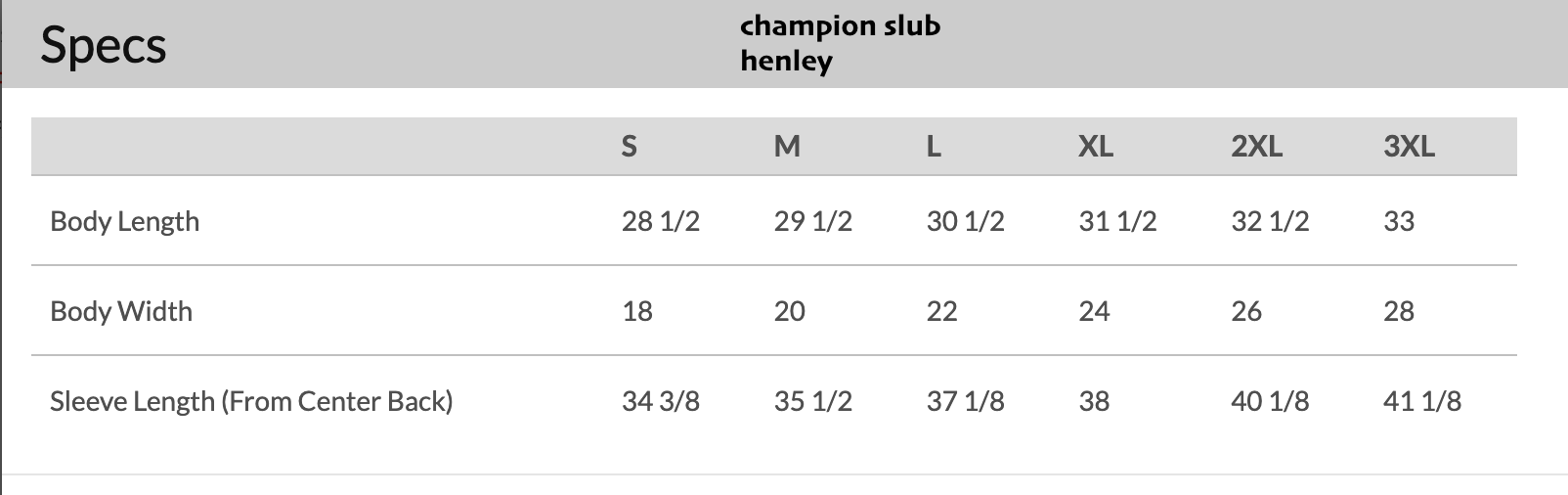This screenshot has width=1568, height=495.
Task: Click the Sleeve Length (From Center Back) label
Action: [251, 401]
